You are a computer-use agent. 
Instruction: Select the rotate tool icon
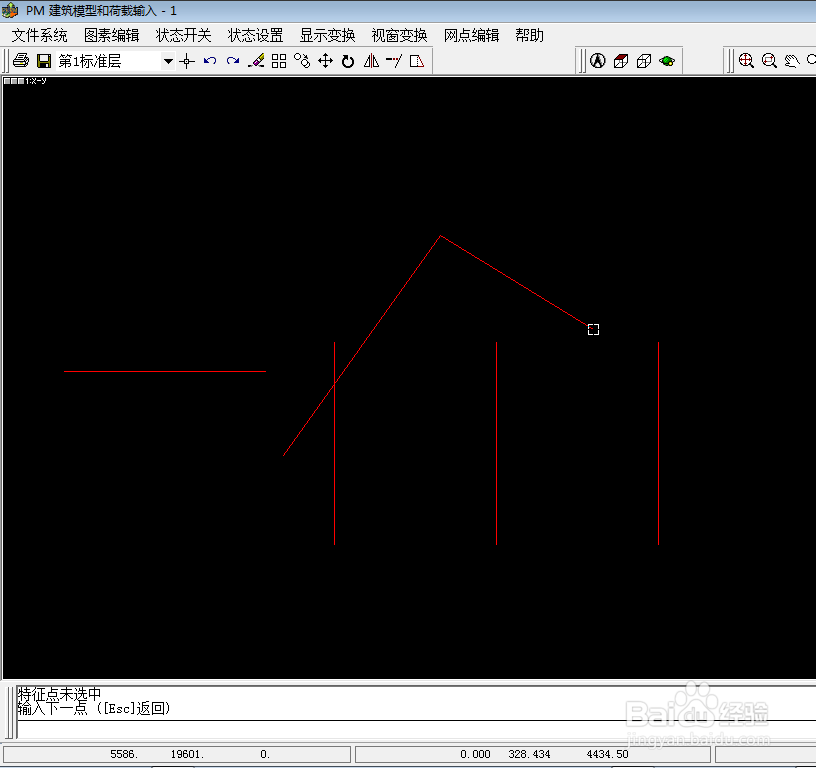point(348,61)
